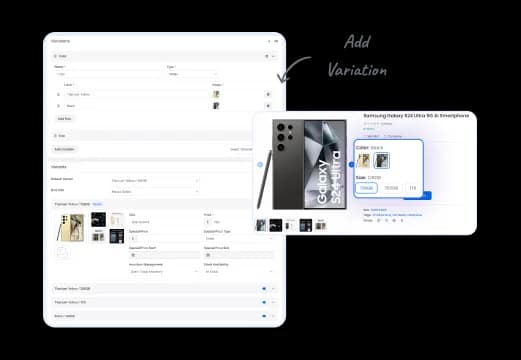Screen dimensions: 521x360
Task: Choose the 128GB size option
Action: pos(366,188)
